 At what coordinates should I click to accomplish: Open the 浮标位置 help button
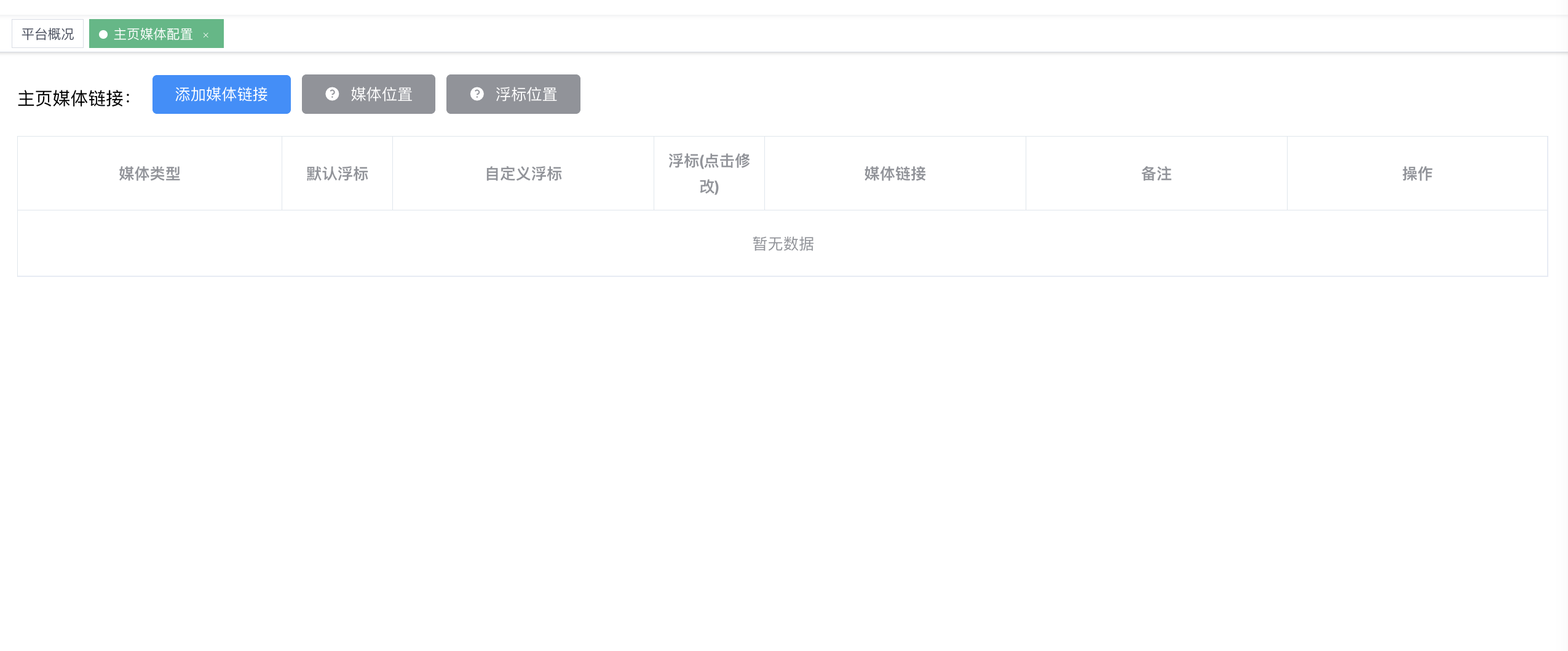(513, 94)
